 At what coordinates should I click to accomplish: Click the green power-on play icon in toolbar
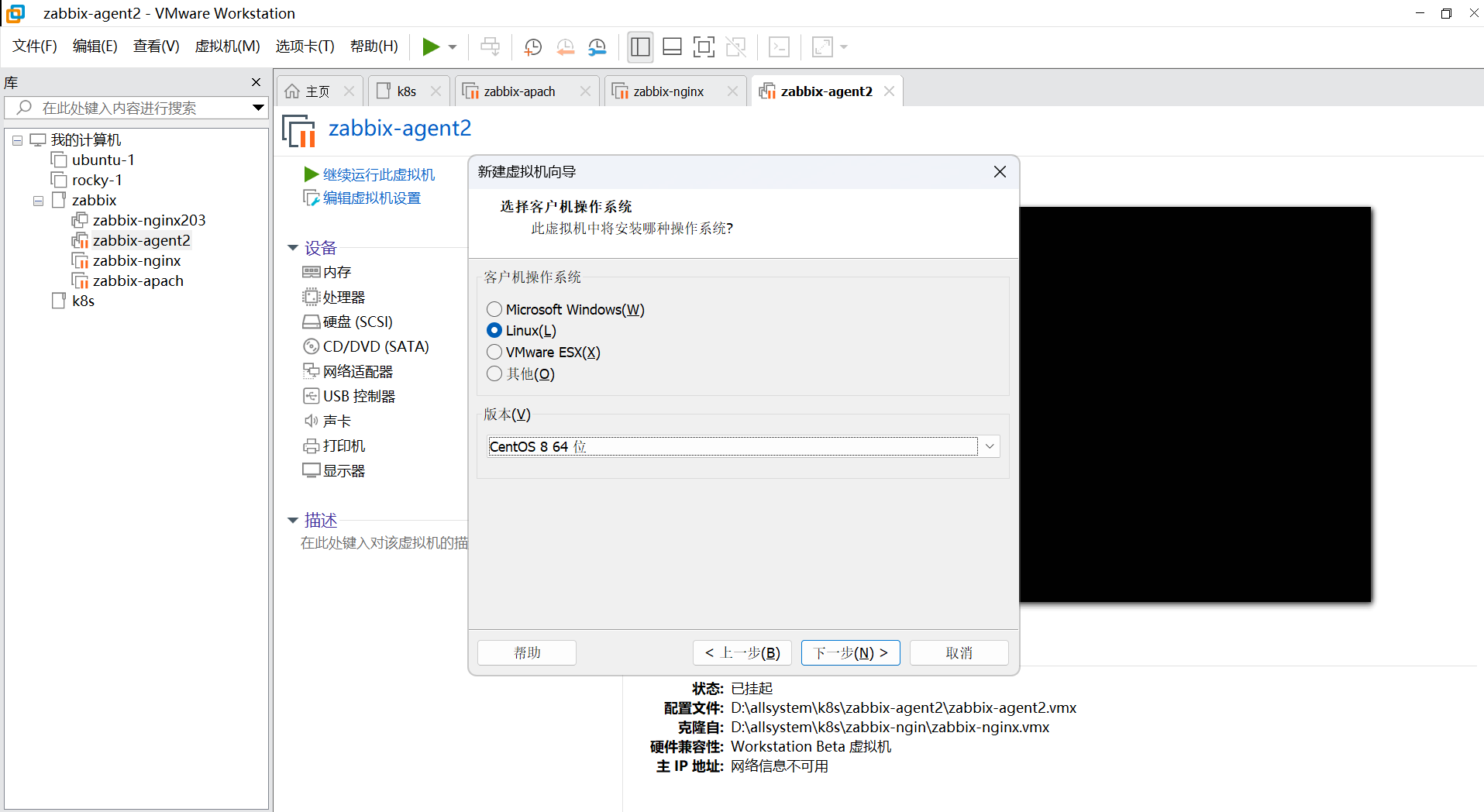click(431, 47)
